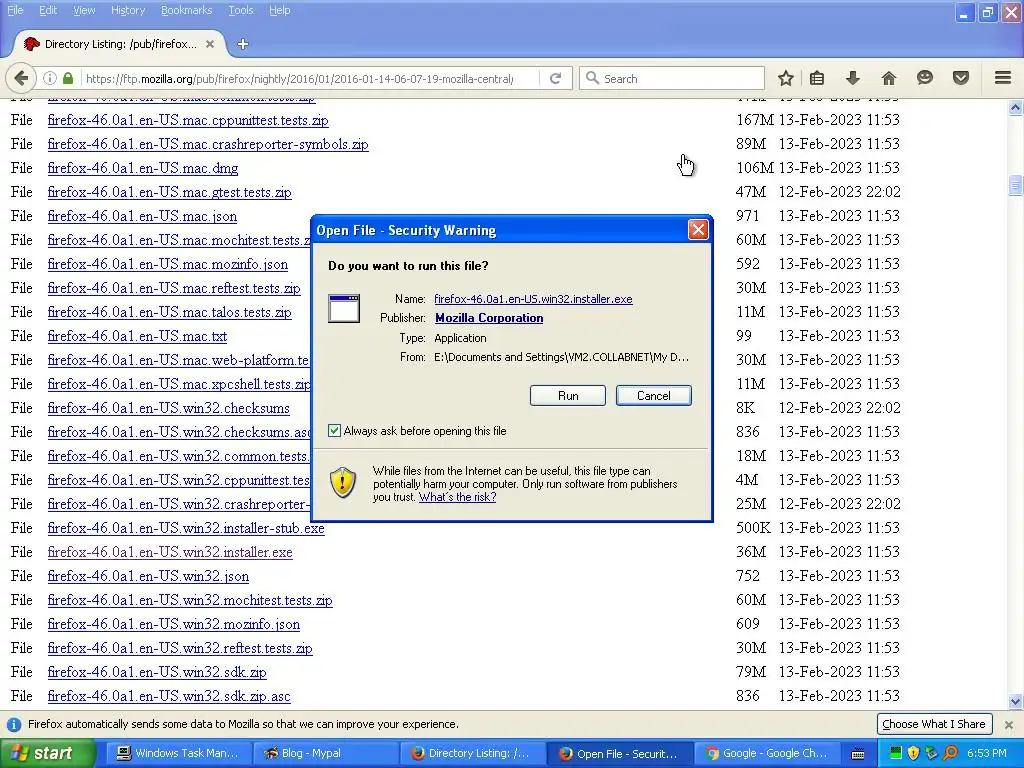Open the Bookmarks menu
Image resolution: width=1024 pixels, height=768 pixels.
point(186,10)
